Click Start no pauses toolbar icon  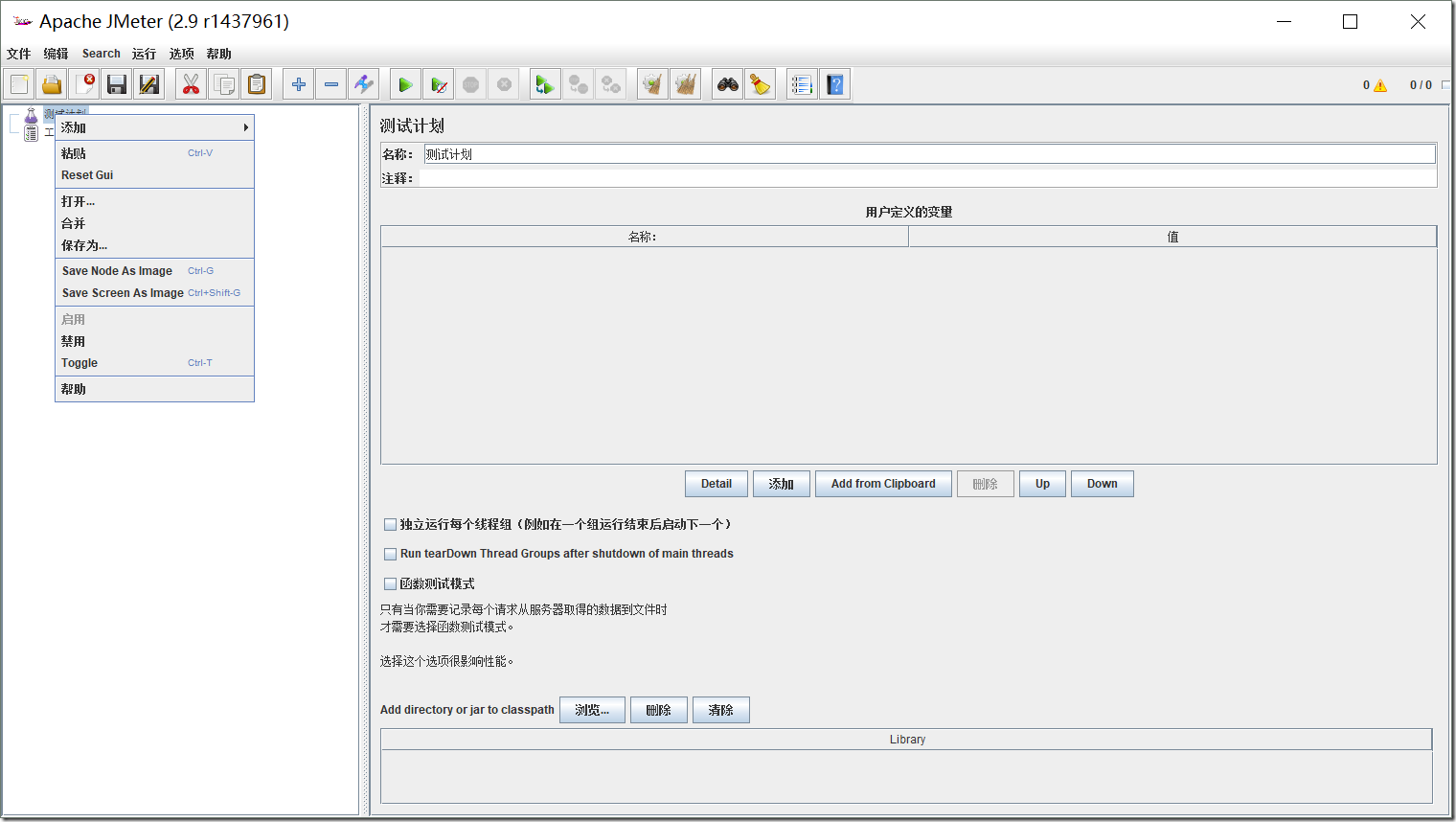click(439, 84)
